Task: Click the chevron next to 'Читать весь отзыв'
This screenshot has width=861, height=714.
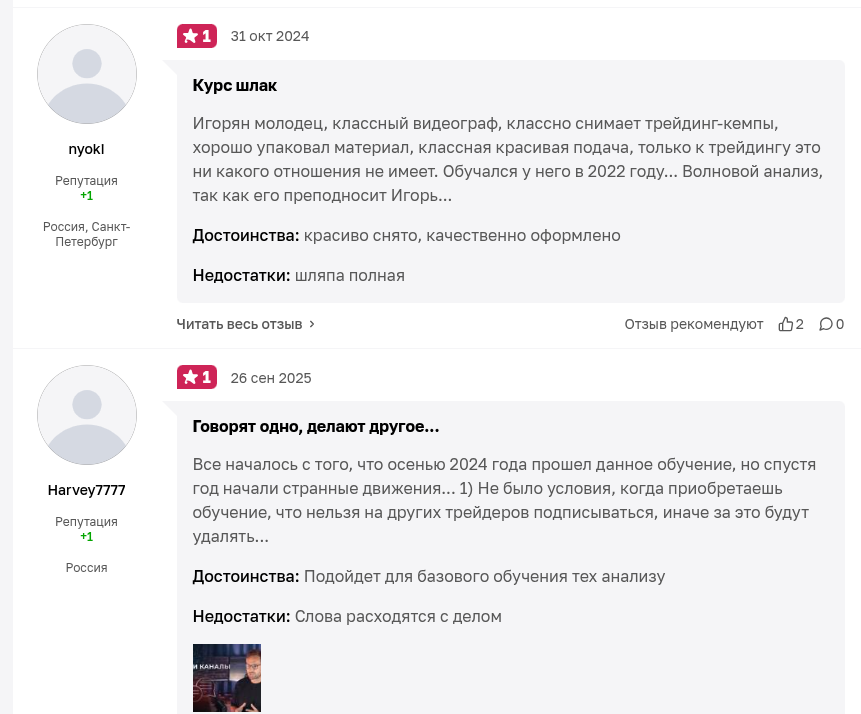Action: click(x=312, y=324)
